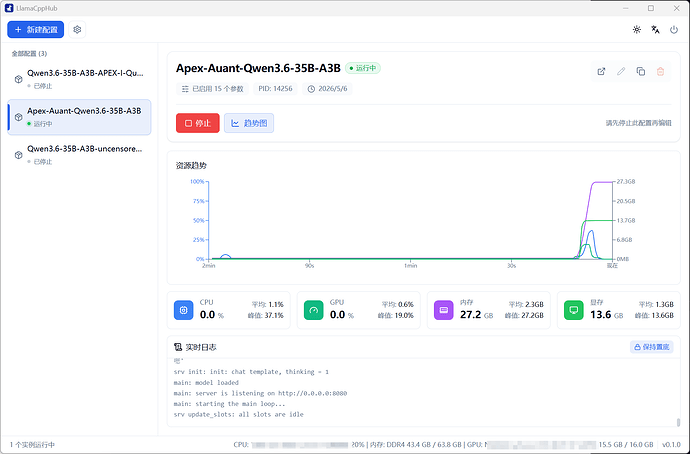690x454 pixels.
Task: Click cube icon of Qwen3.6-35B-A3B-APEX-I-Qu... item
Action: 18,79
